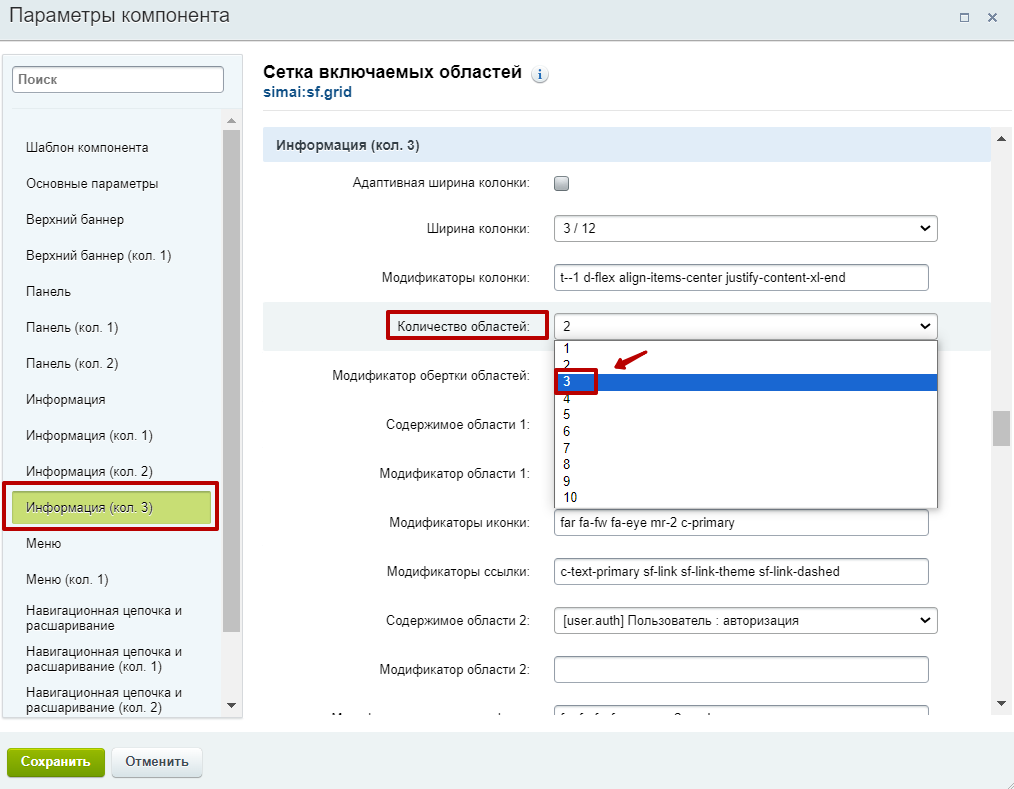Close the component parameters dialog
The height and width of the screenshot is (789, 1014).
pos(992,17)
